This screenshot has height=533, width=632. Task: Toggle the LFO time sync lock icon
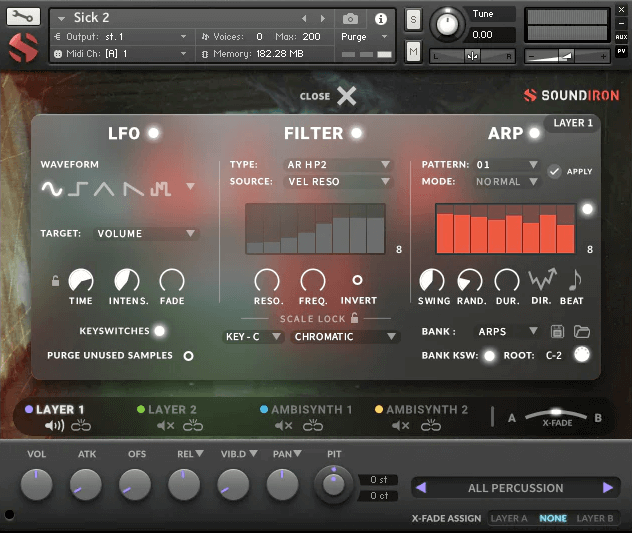click(x=55, y=281)
